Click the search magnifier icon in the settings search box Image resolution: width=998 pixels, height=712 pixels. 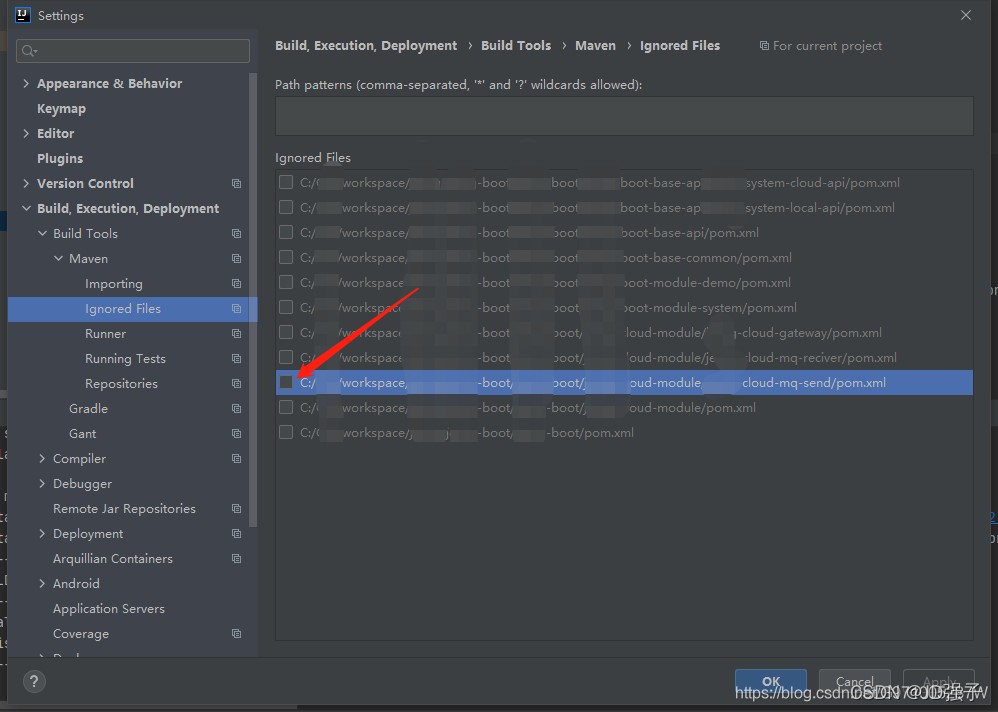(29, 51)
